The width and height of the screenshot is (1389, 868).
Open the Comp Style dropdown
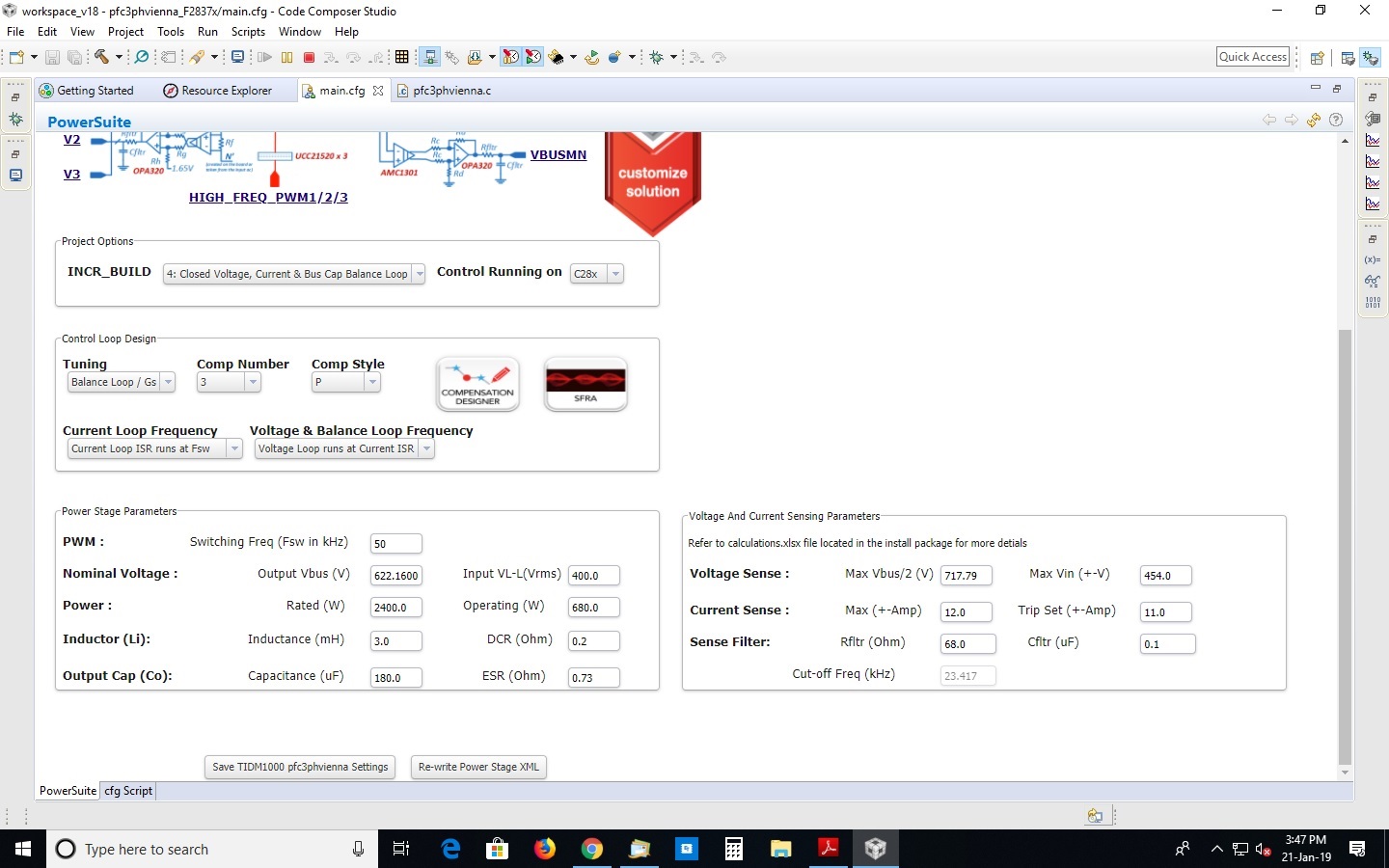tap(346, 382)
